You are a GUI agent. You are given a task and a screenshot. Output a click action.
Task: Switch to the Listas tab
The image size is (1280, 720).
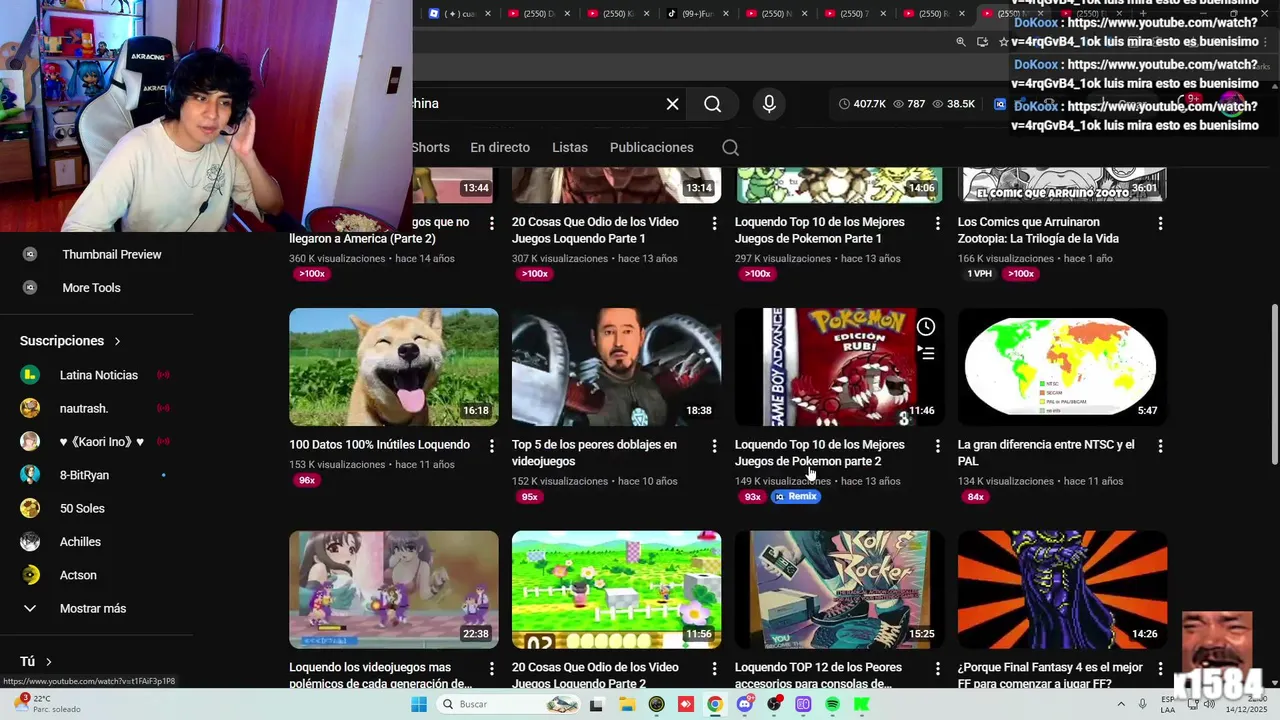coord(570,147)
